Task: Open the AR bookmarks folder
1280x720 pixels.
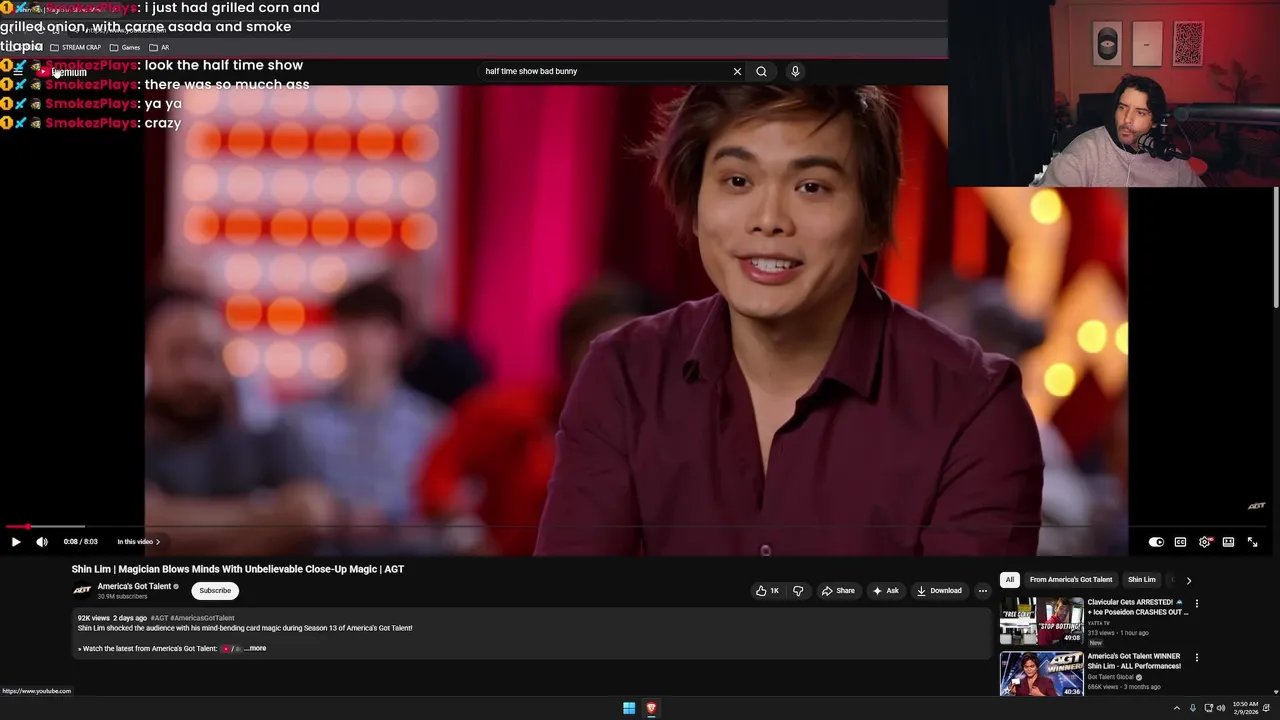Action: [159, 47]
